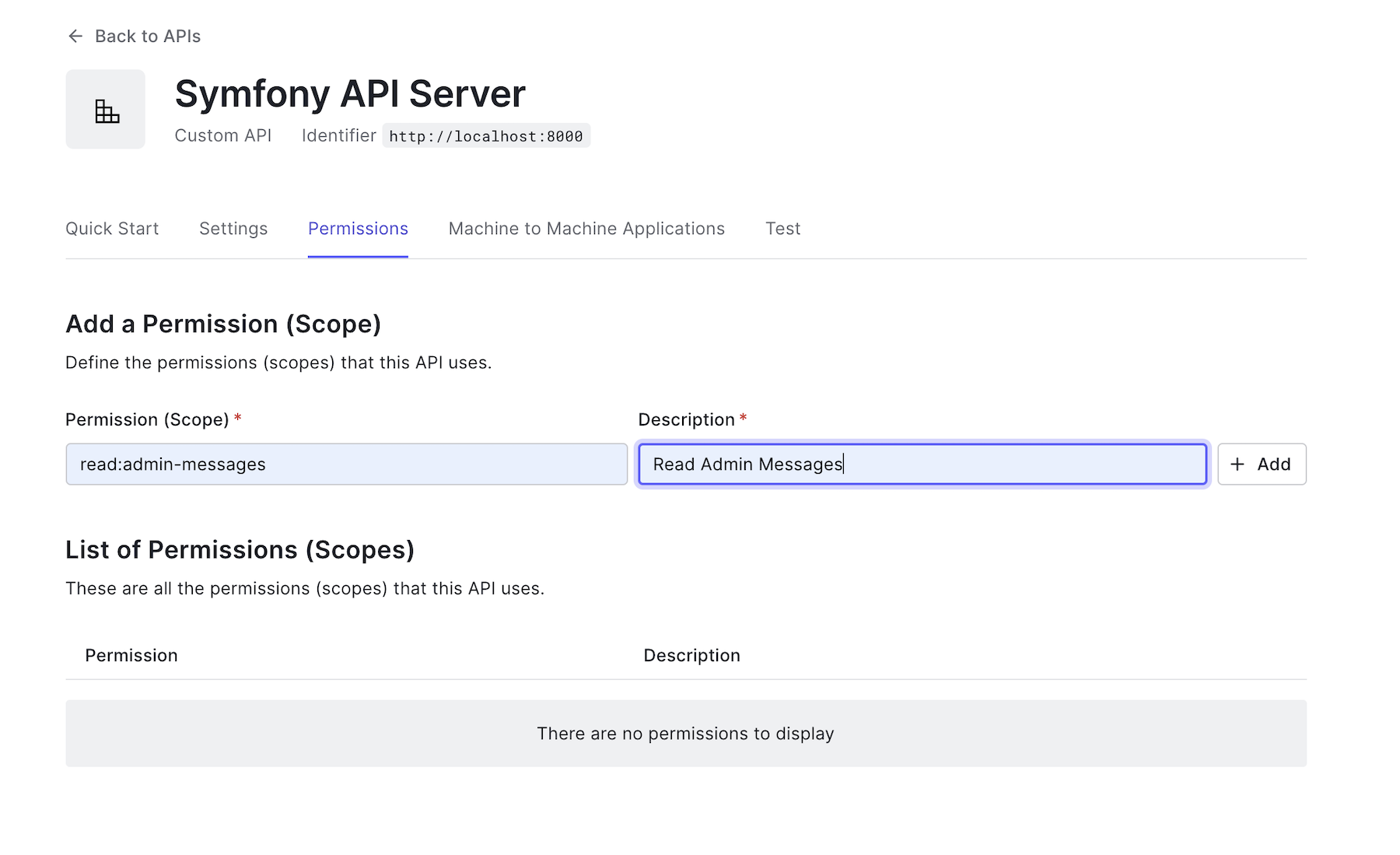Screen dimensions: 1400x855
Task: Click the Custom API label
Action: click(x=223, y=135)
